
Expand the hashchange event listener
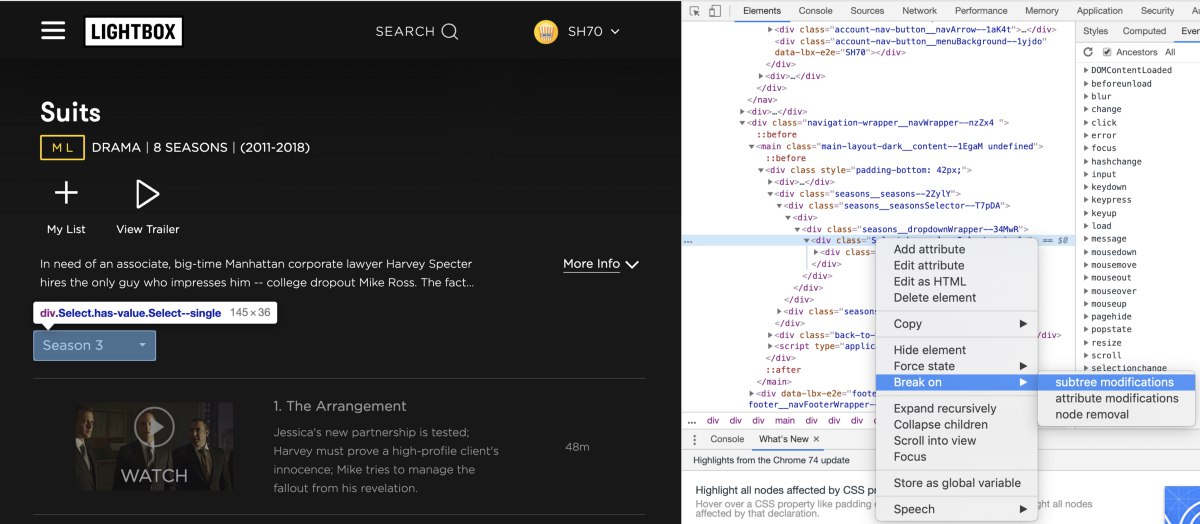pos(1087,162)
